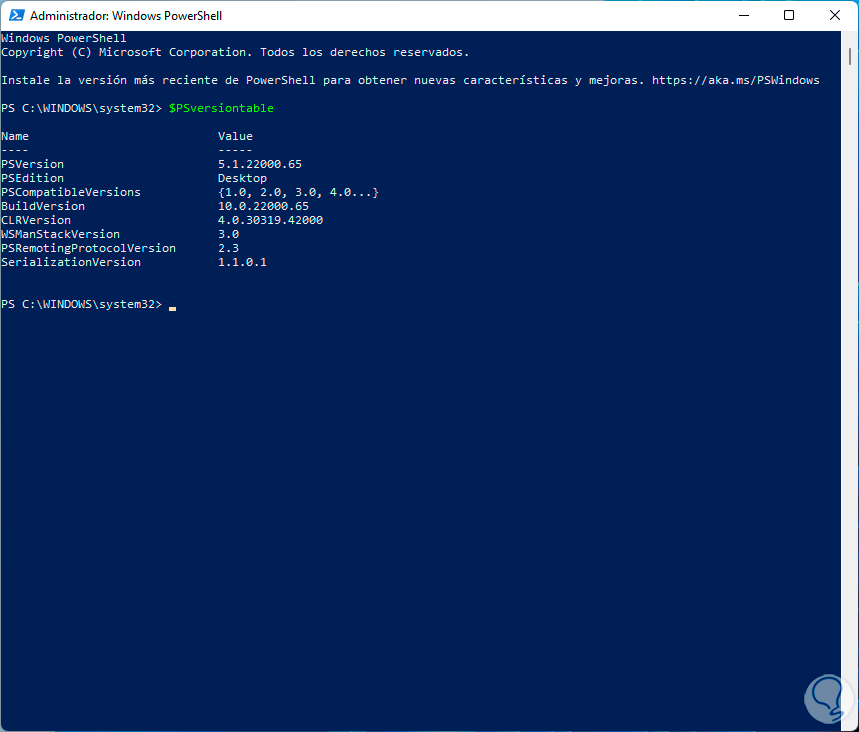
Task: Select the PSEdition row label
Action: tap(32, 178)
